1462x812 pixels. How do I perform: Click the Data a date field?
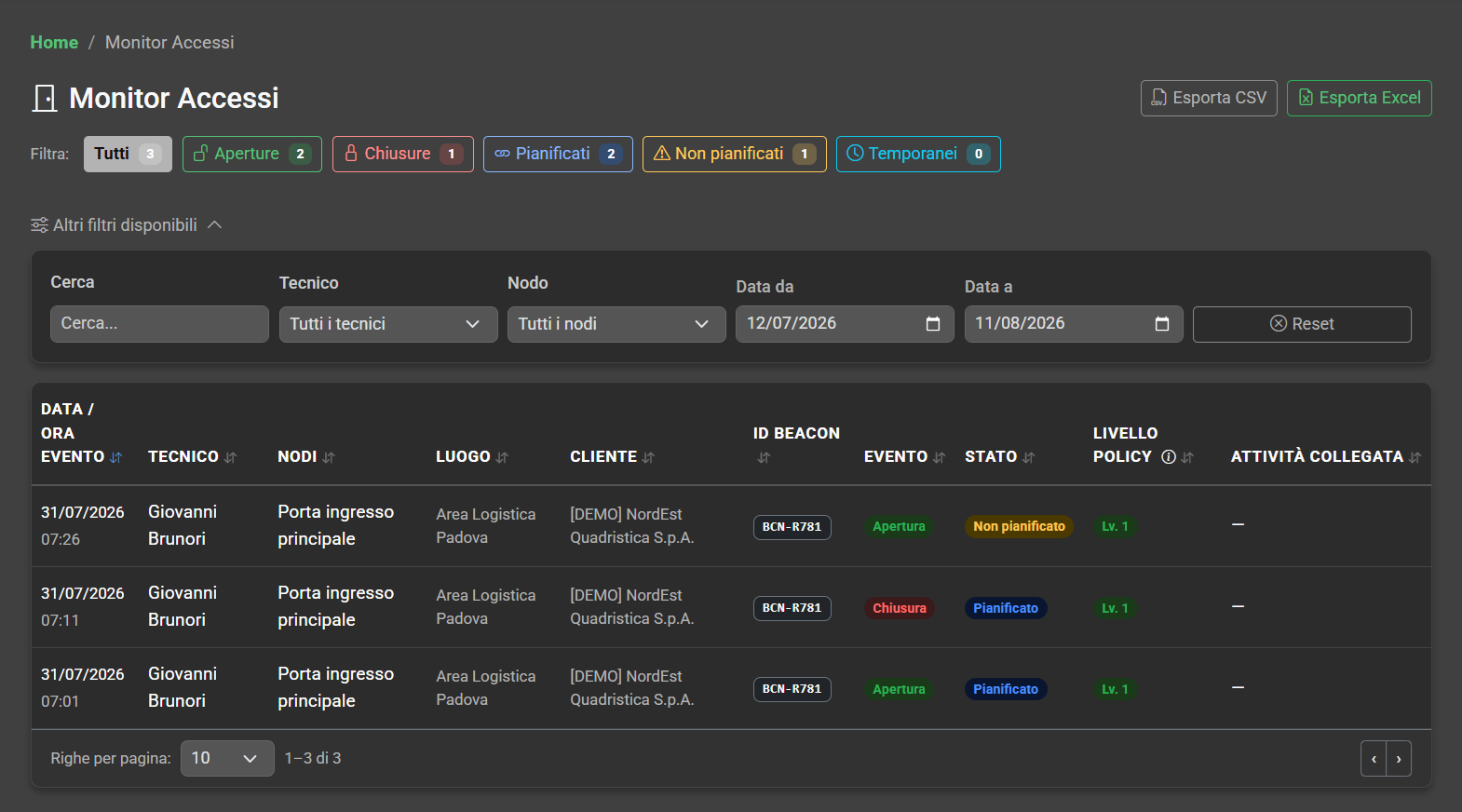1074,324
